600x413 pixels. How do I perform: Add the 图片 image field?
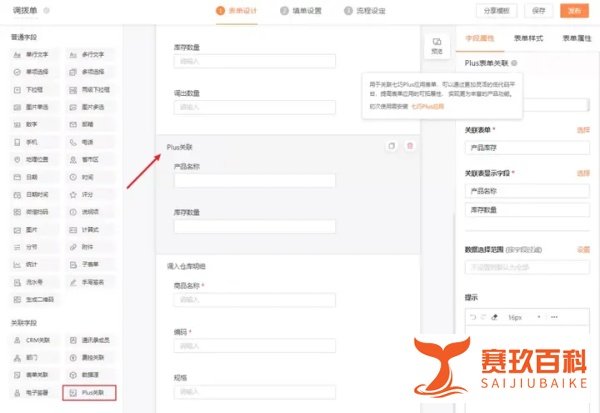pyautogui.click(x=34, y=230)
